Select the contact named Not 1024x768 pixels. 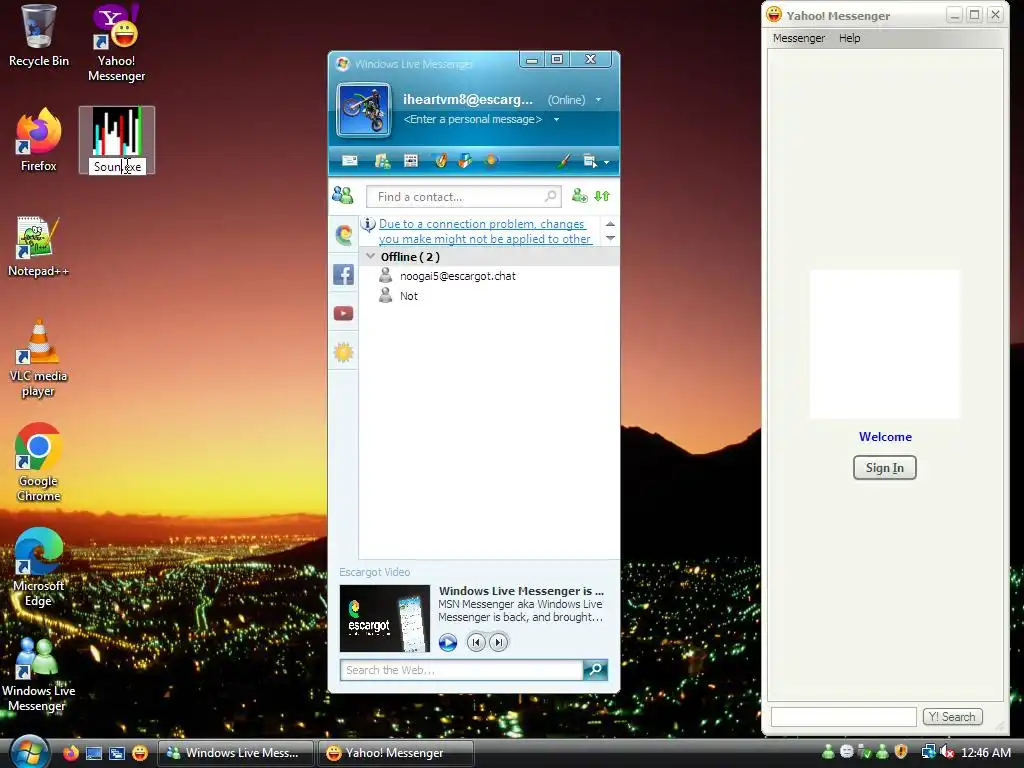point(409,296)
